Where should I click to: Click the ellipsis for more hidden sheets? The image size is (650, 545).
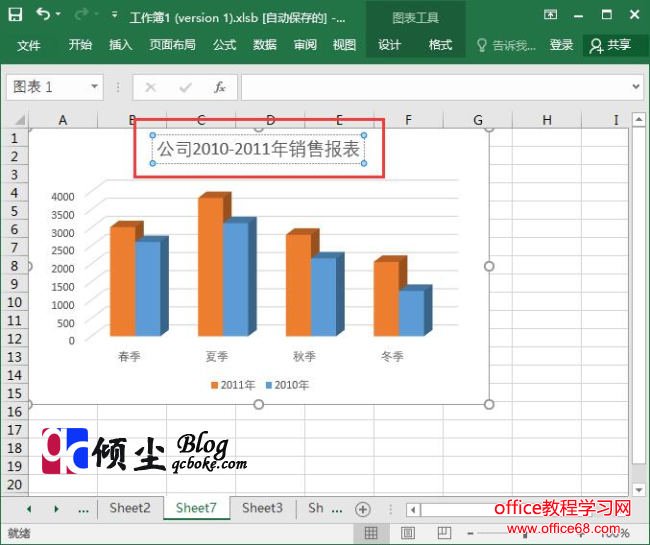(83, 510)
